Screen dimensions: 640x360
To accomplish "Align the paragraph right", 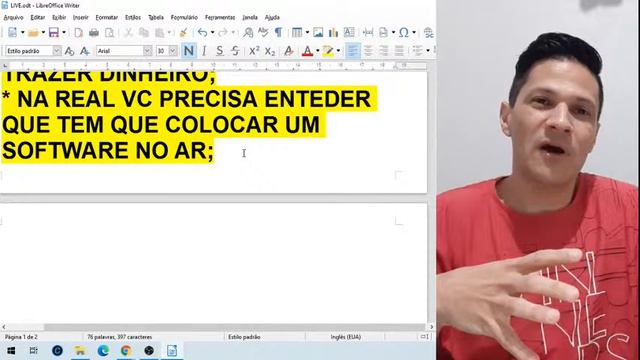I will click(x=384, y=51).
